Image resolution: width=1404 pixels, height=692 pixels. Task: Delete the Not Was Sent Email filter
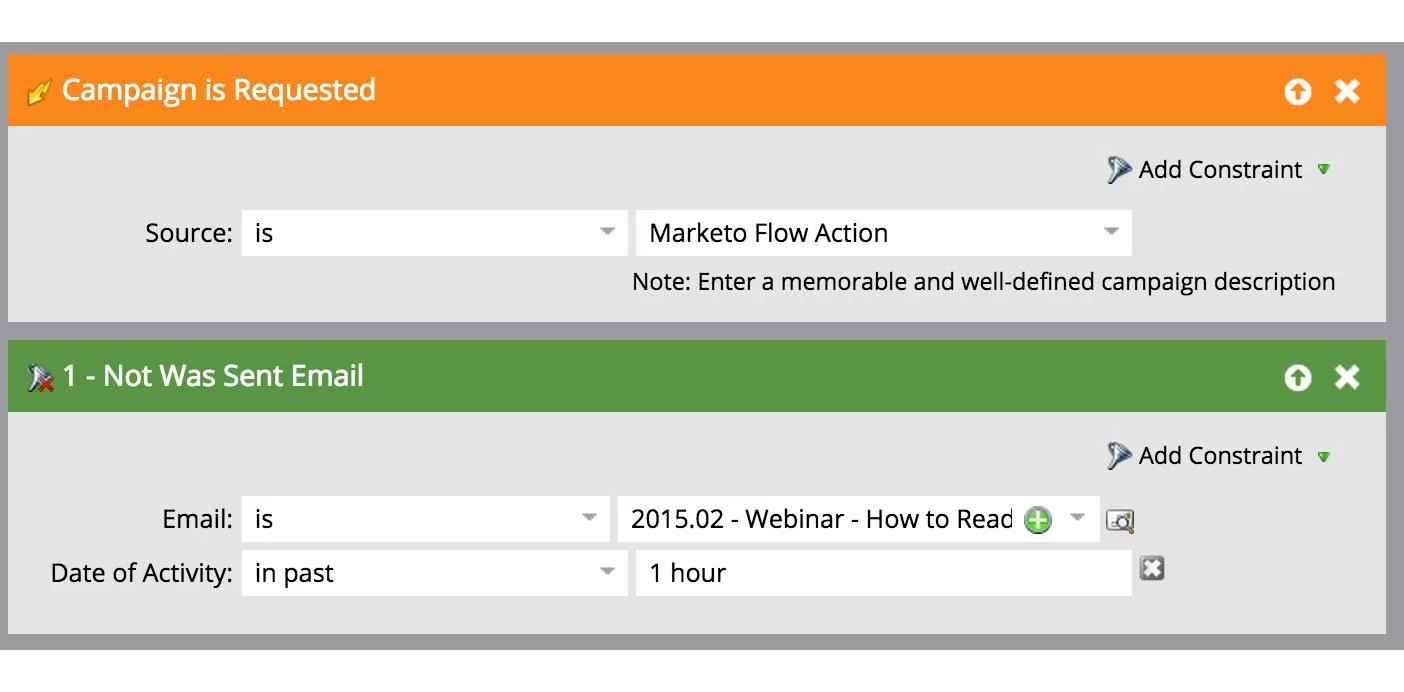point(1347,377)
